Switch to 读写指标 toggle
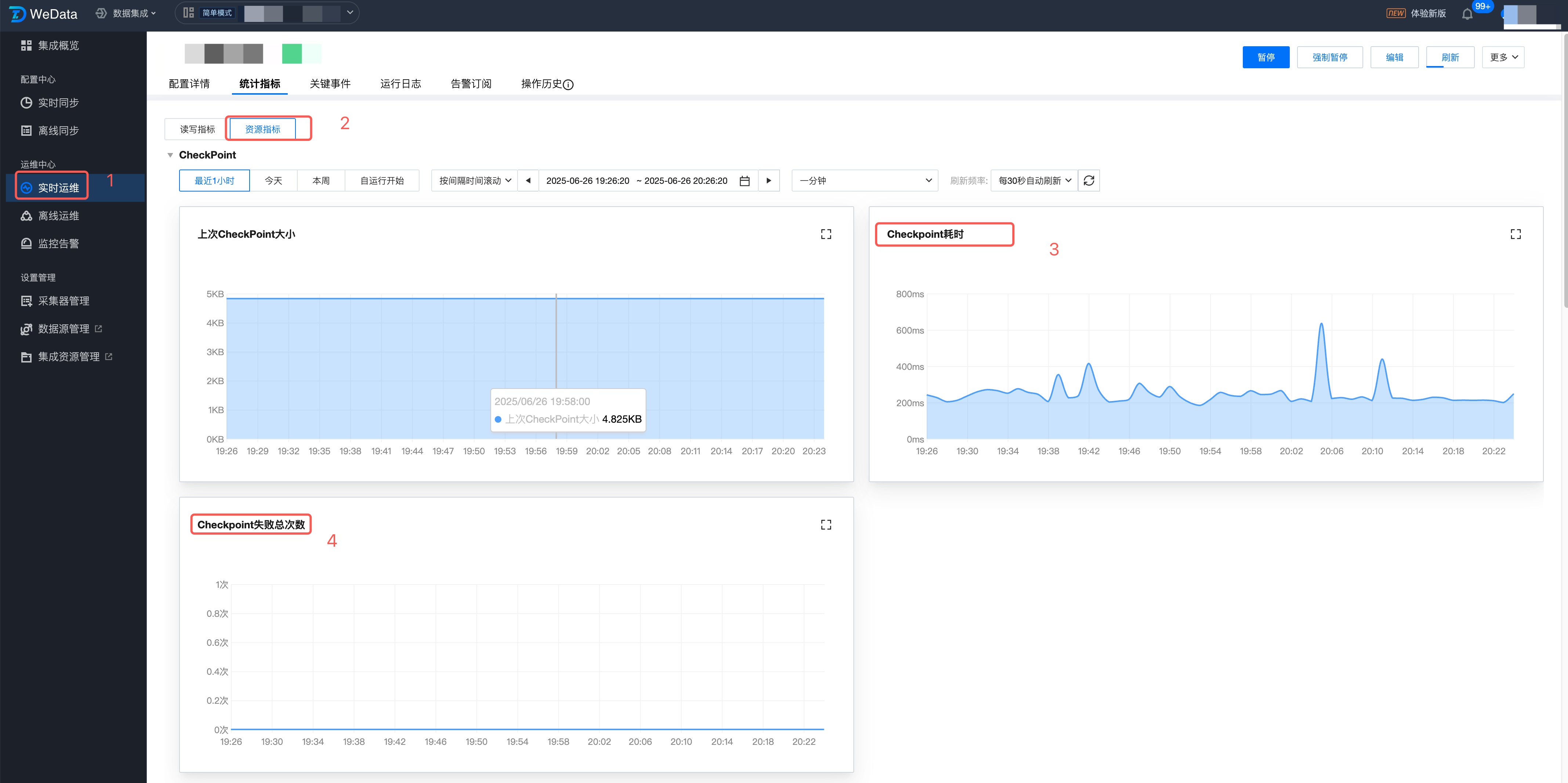 click(197, 129)
